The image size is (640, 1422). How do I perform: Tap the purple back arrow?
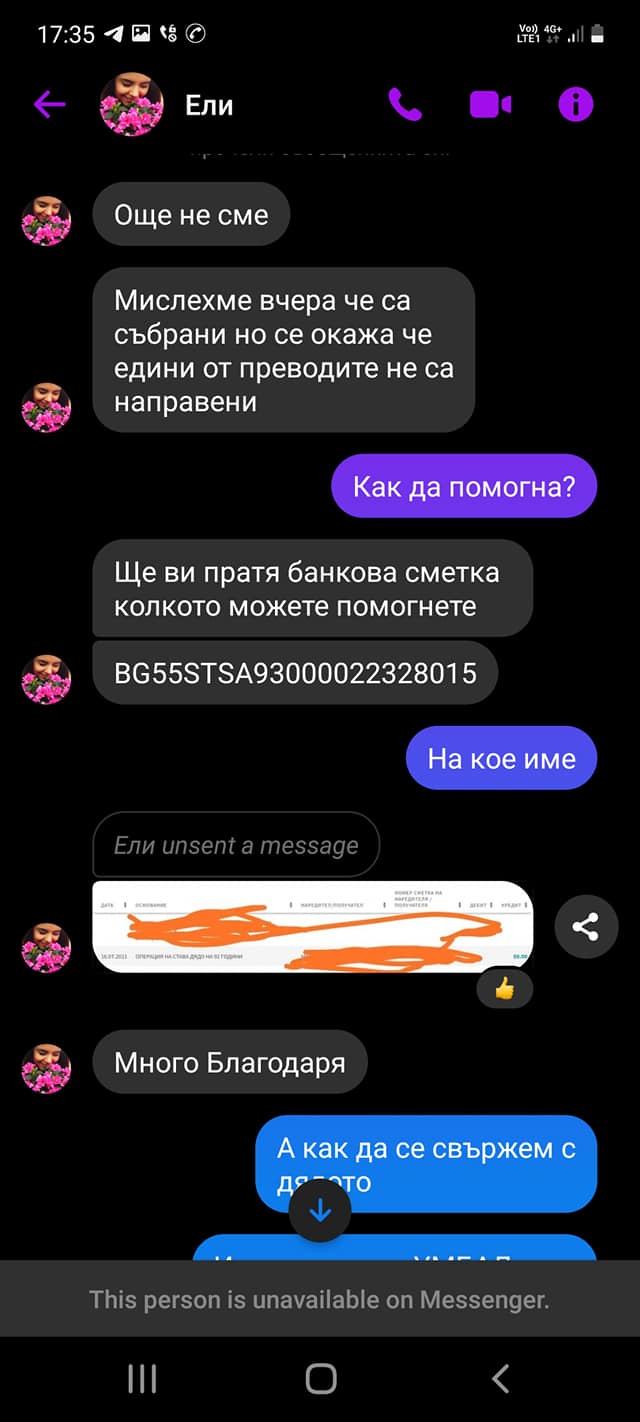pos(49,104)
